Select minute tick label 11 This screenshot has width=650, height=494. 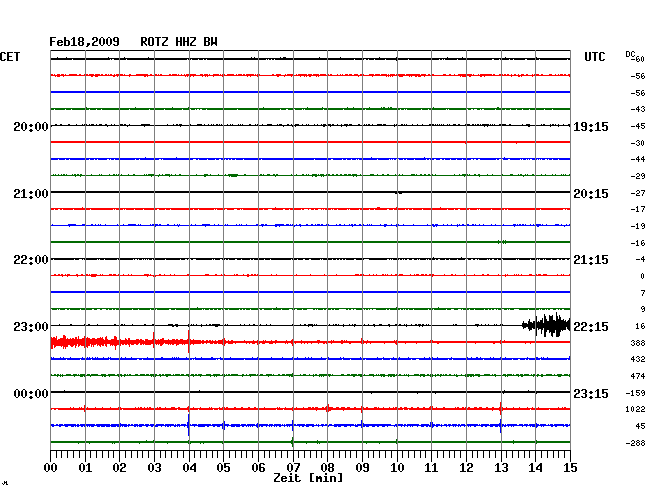click(431, 467)
